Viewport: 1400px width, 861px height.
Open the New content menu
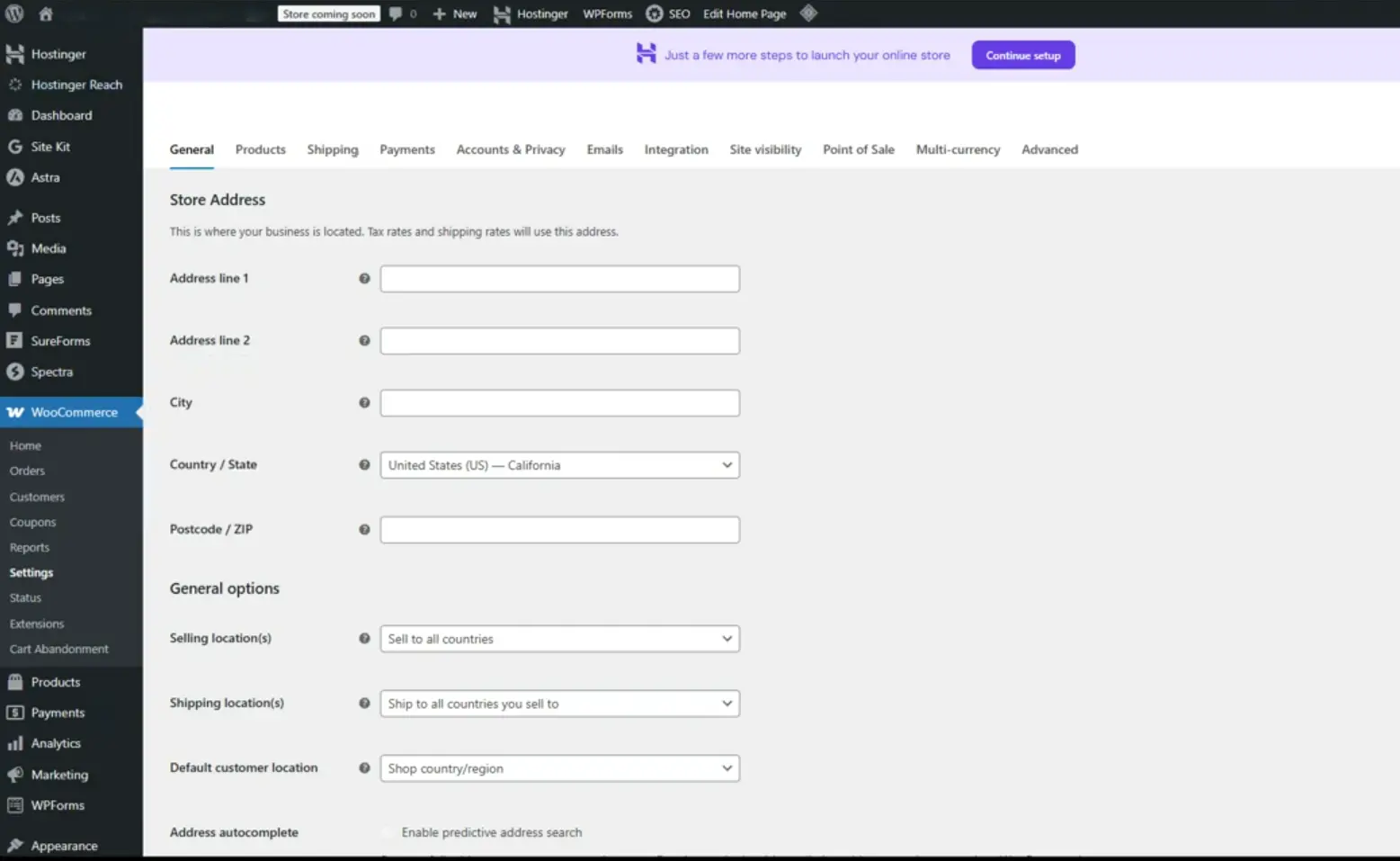pos(455,13)
